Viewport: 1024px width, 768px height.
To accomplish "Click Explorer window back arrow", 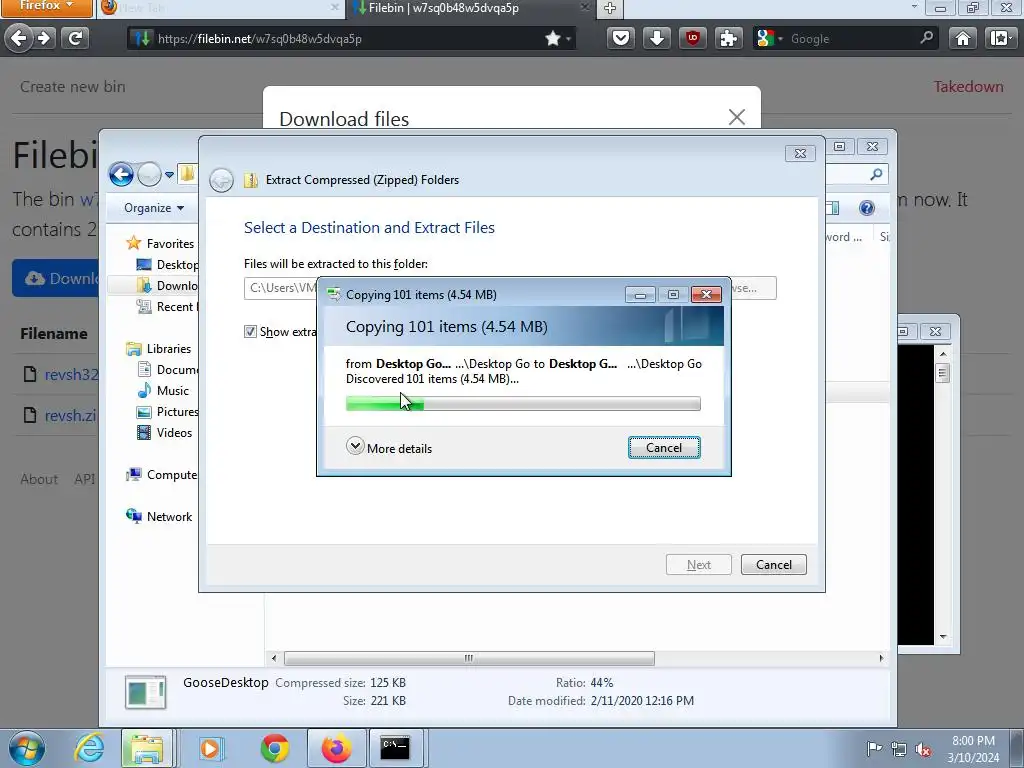I will click(121, 174).
